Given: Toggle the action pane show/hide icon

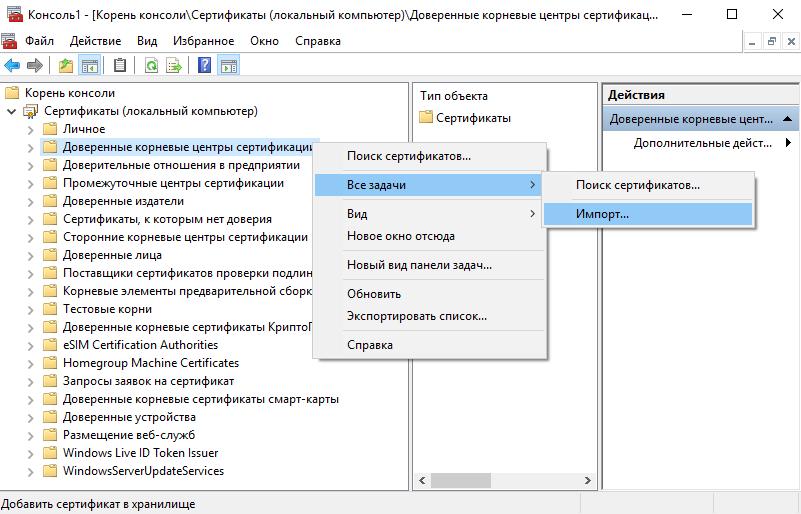Looking at the screenshot, I should click(228, 65).
